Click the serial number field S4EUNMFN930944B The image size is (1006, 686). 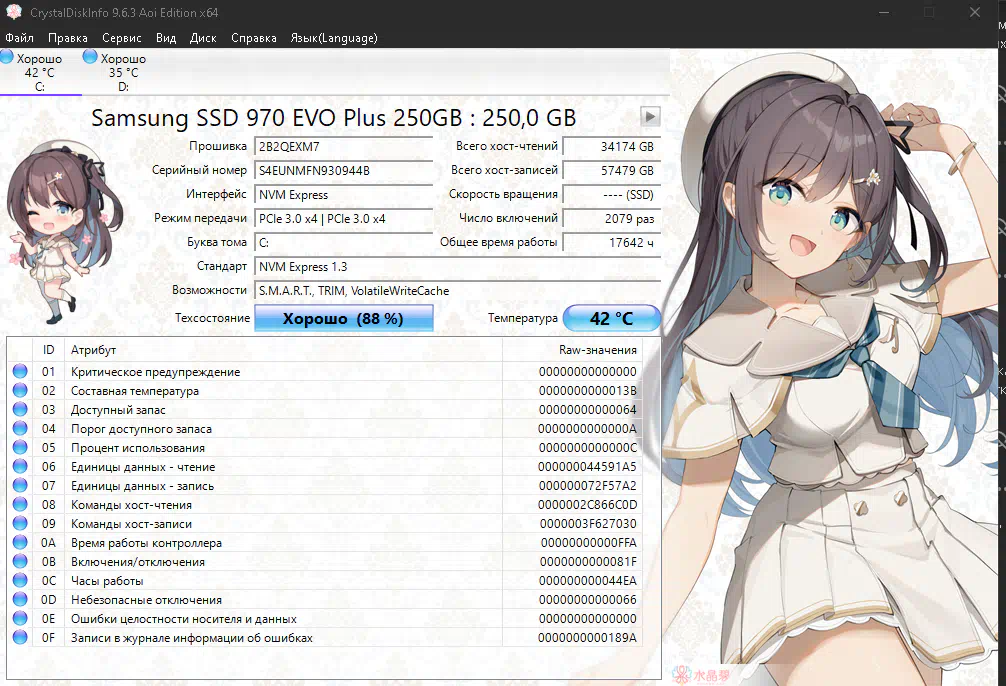344,171
